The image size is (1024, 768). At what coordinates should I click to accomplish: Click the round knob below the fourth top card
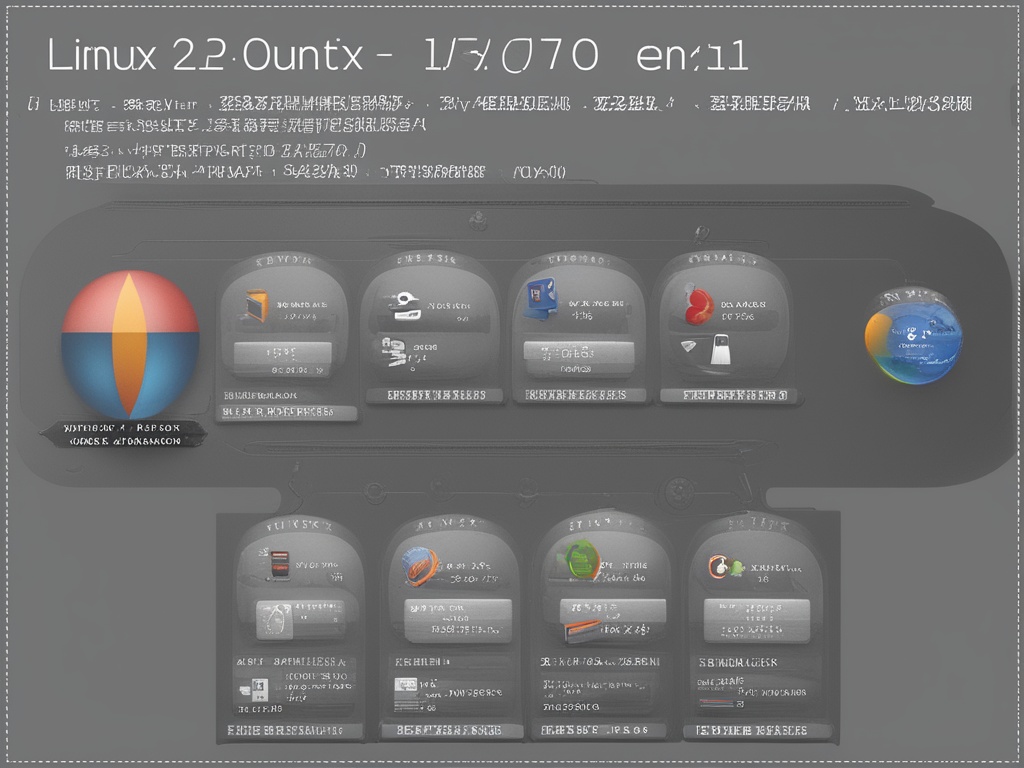pos(679,491)
